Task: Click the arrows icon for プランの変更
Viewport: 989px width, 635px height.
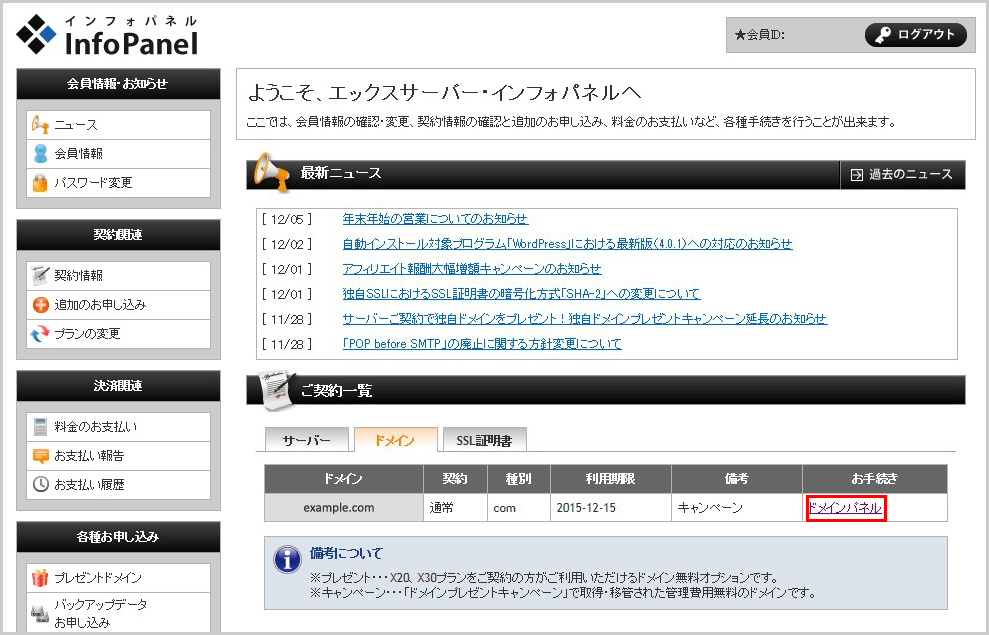Action: click(x=40, y=333)
